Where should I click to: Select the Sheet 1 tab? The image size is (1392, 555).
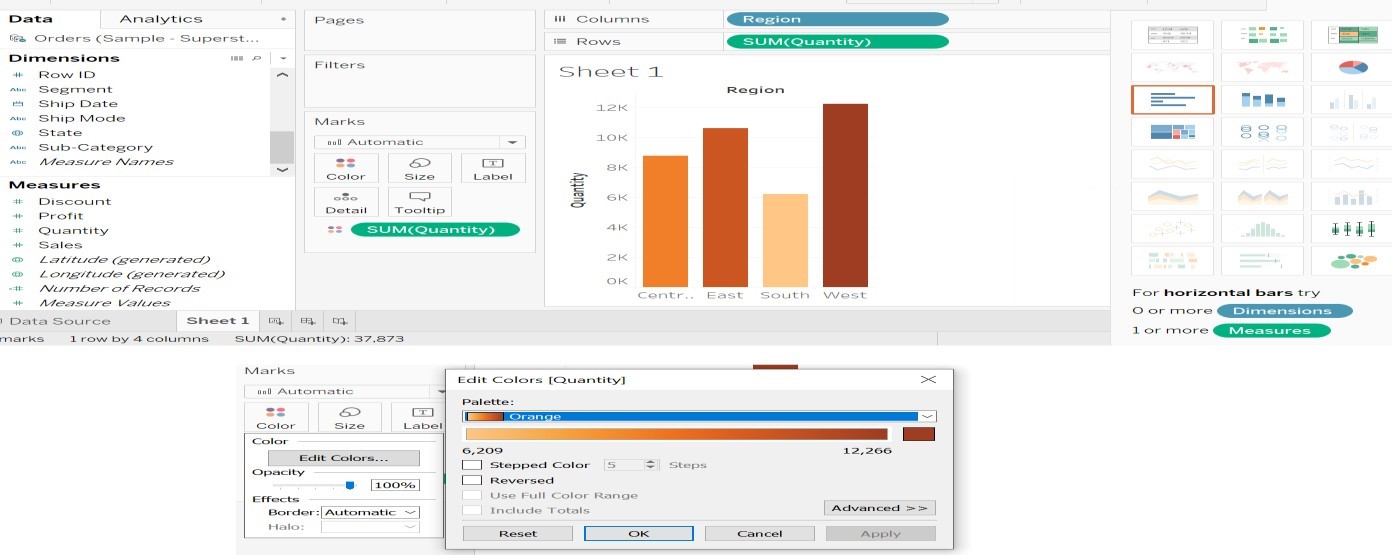point(218,321)
